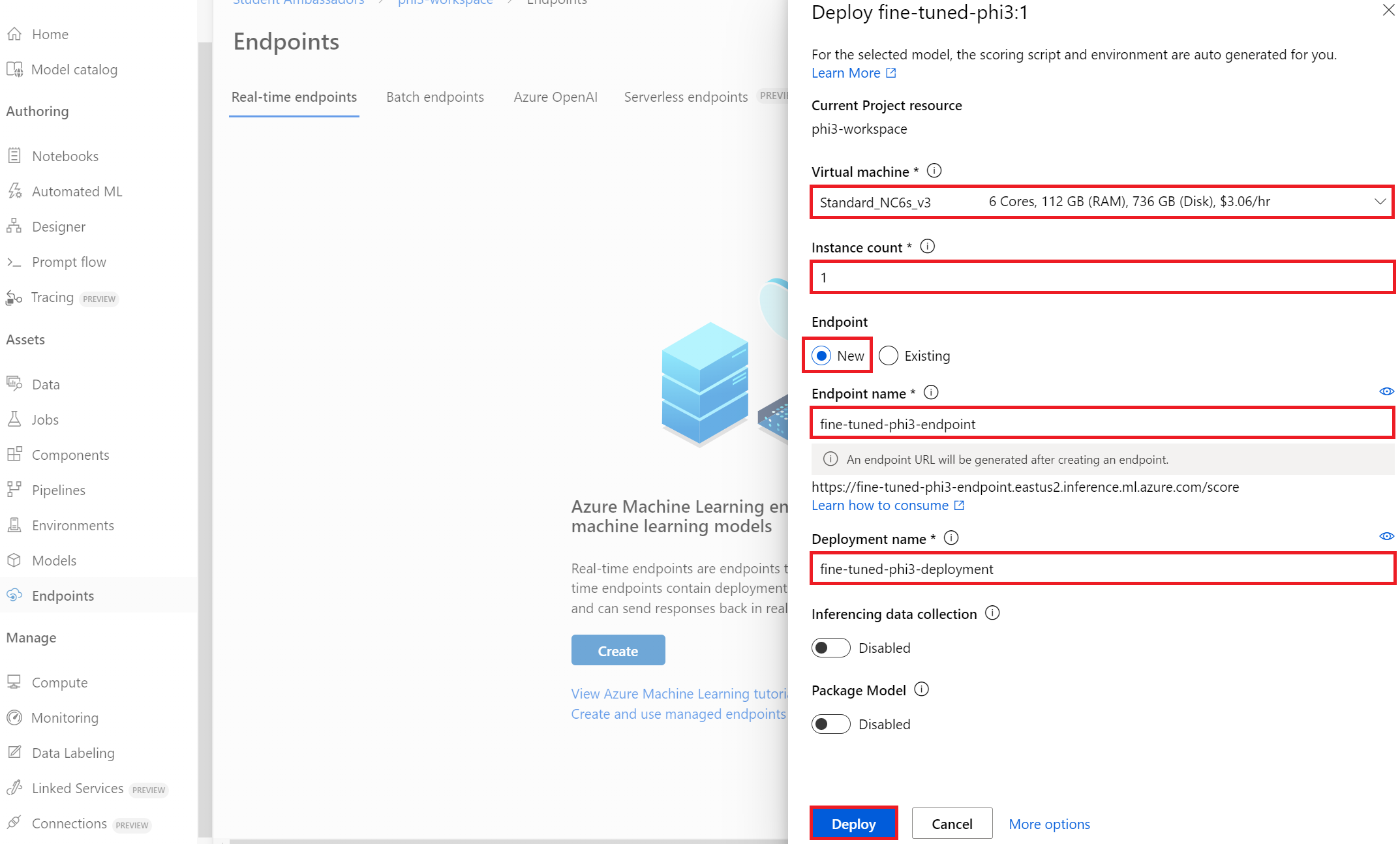1400x844 pixels.
Task: Click the phi3-workspace breadcrumb link
Action: tap(445, 3)
